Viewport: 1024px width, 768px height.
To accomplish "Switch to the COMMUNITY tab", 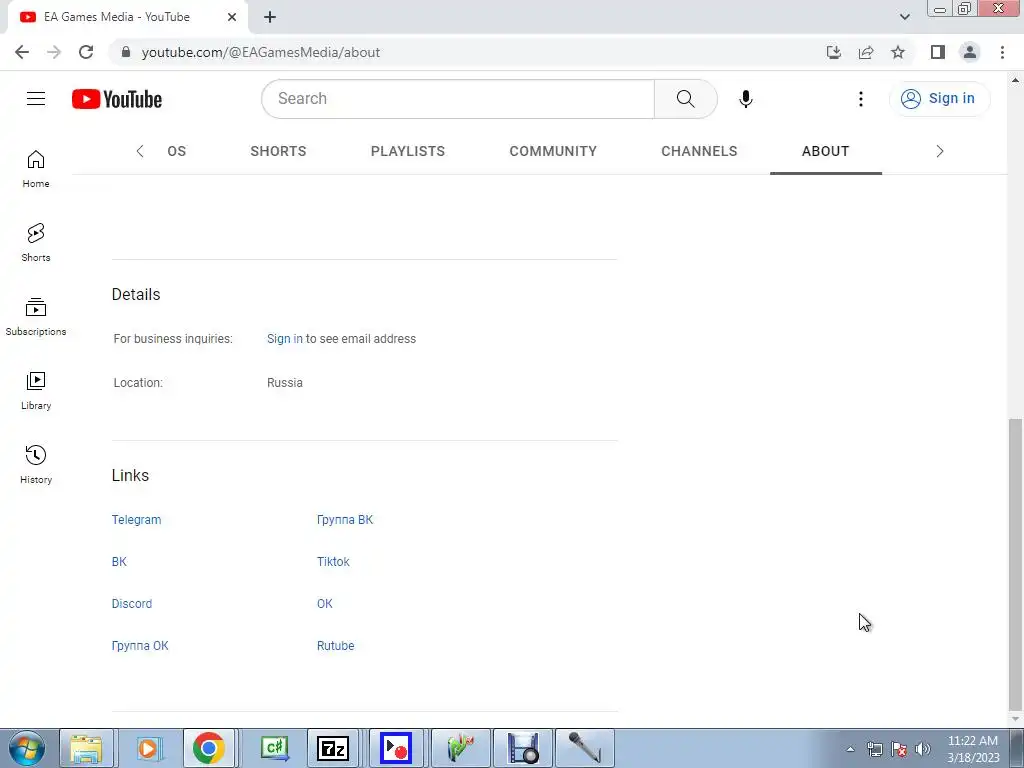I will 552,151.
